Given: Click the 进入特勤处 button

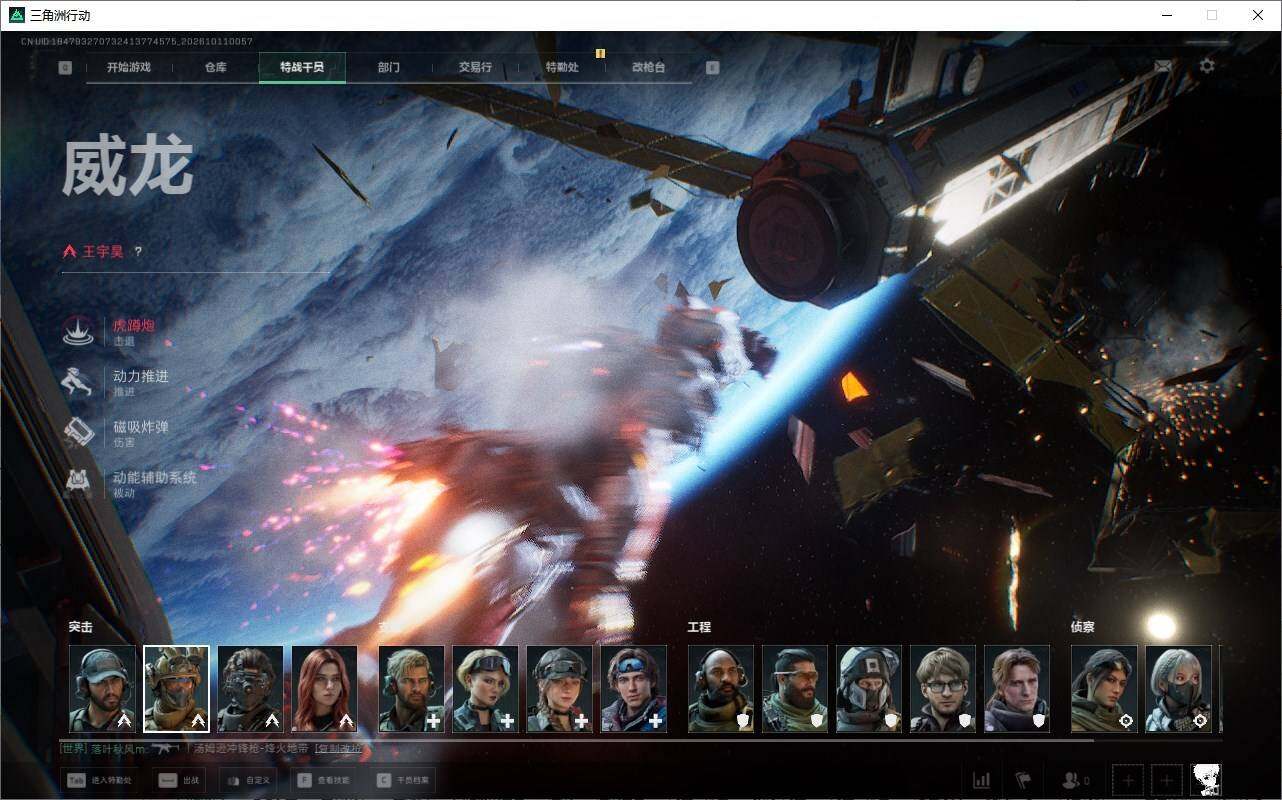Looking at the screenshot, I should (101, 780).
